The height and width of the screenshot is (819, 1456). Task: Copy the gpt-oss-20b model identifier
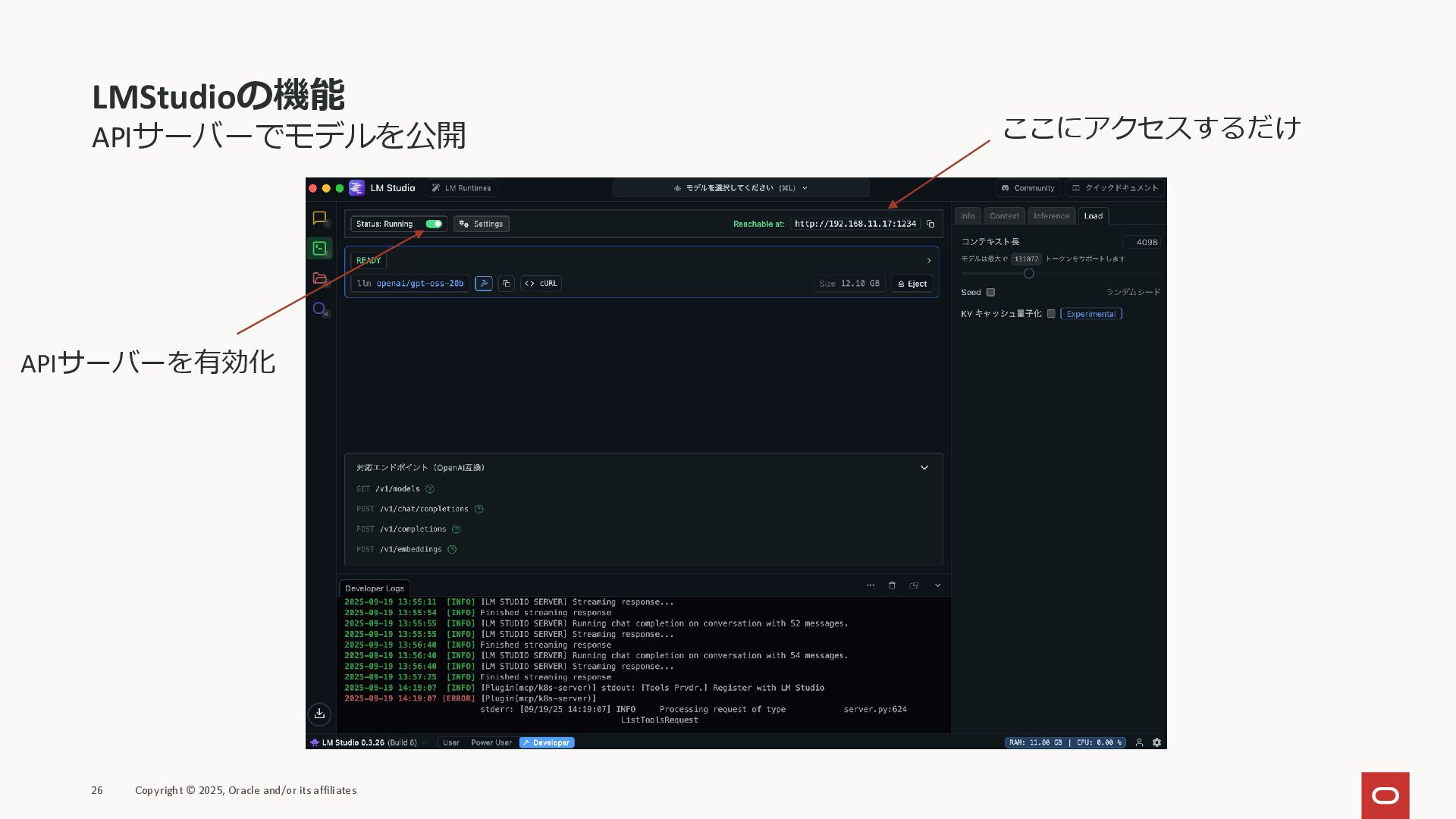pos(506,284)
